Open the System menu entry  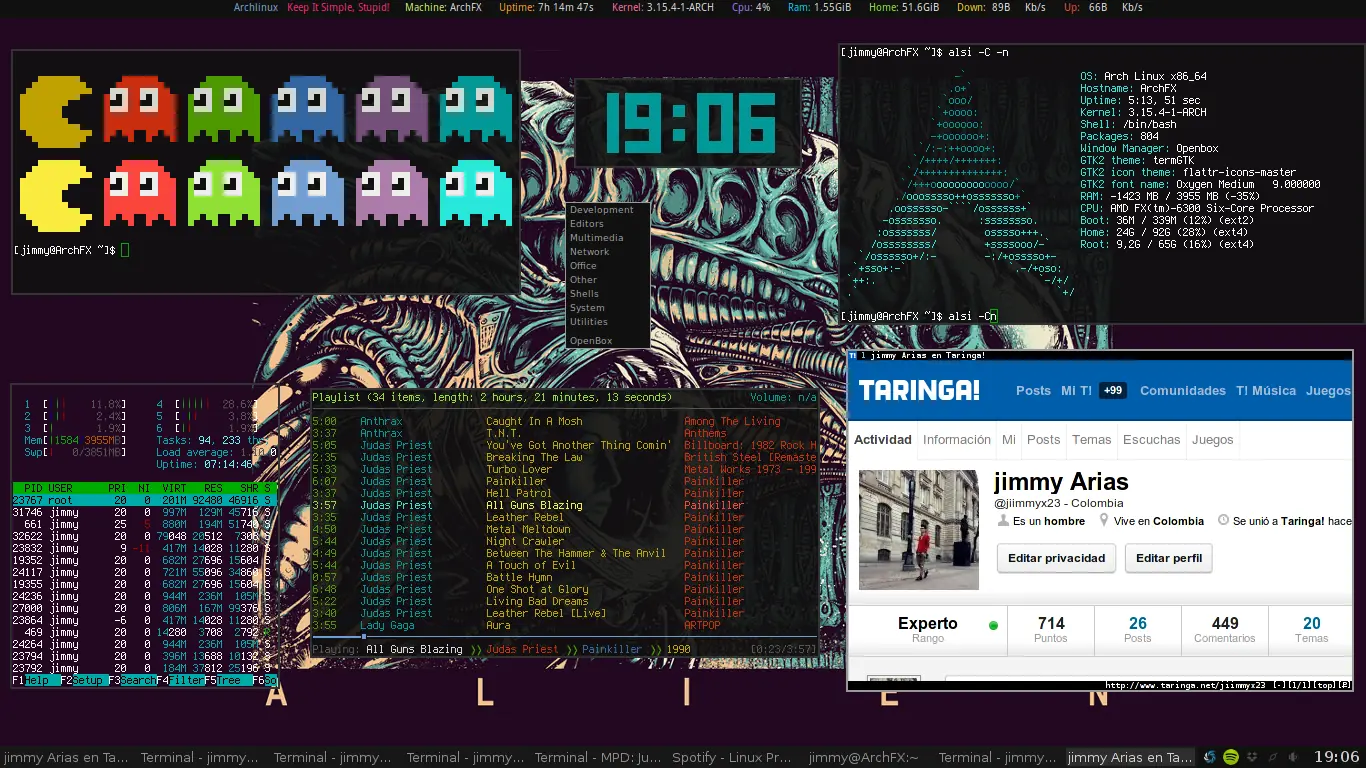coord(609,308)
